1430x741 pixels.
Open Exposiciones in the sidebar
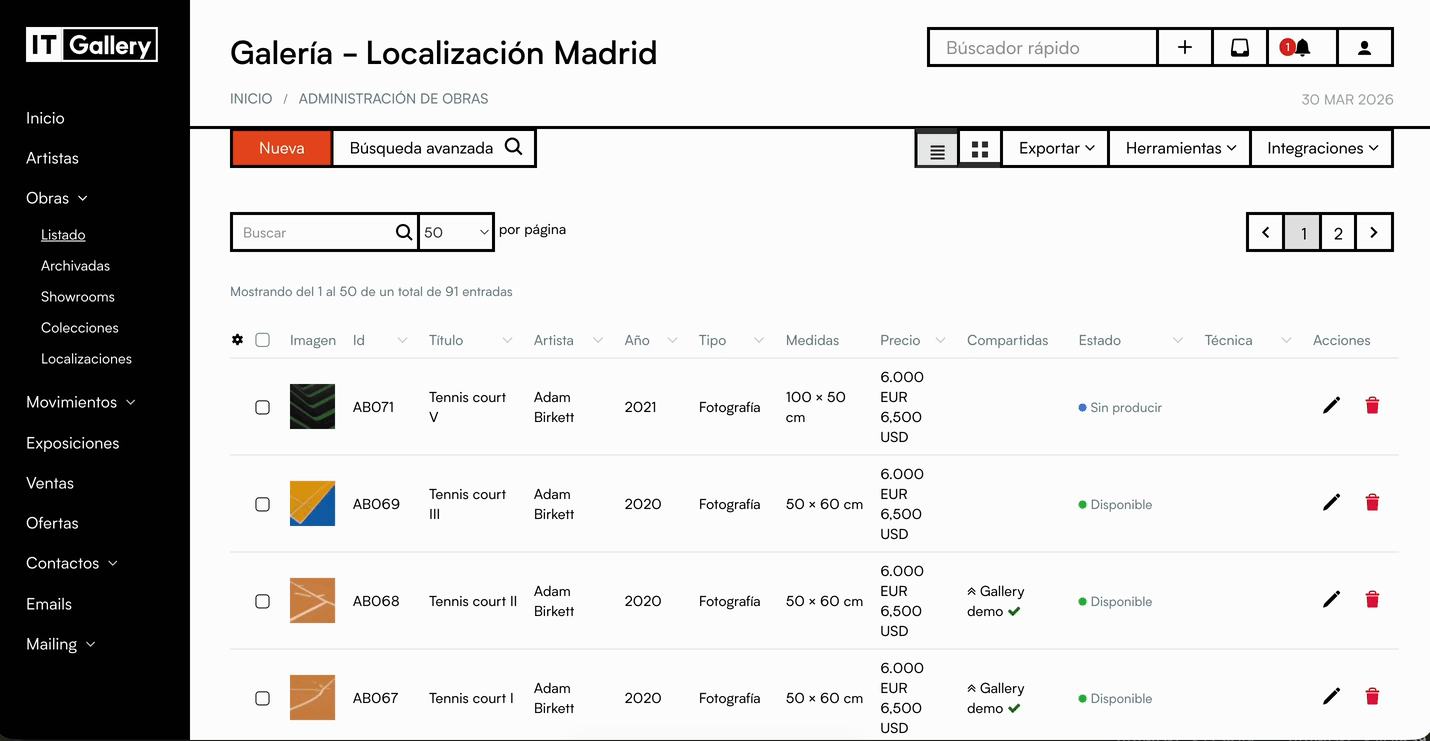[x=73, y=443]
